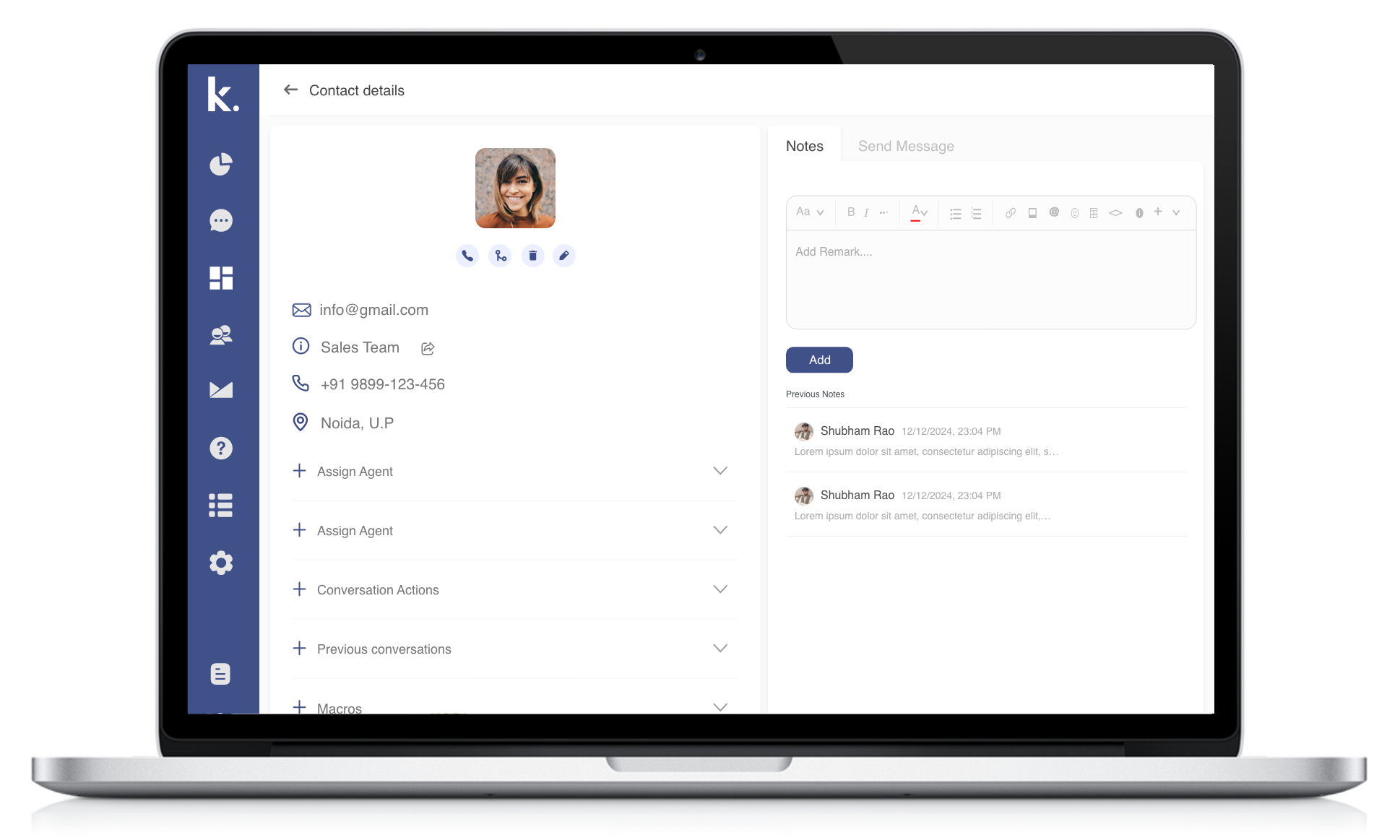
Task: Open the envelope mail sidebar icon
Action: (221, 390)
